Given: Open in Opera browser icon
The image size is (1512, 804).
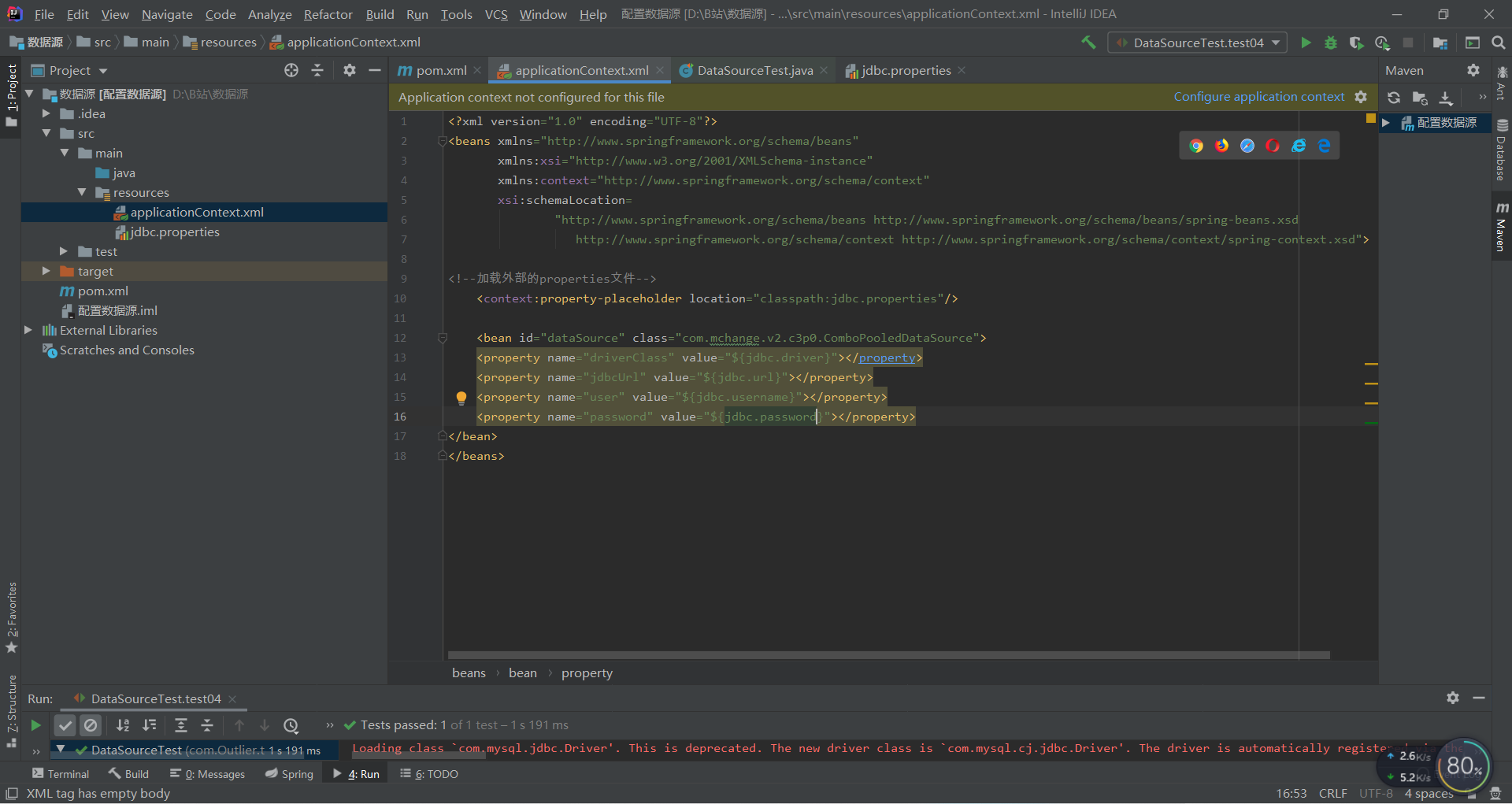Looking at the screenshot, I should pos(1273,146).
